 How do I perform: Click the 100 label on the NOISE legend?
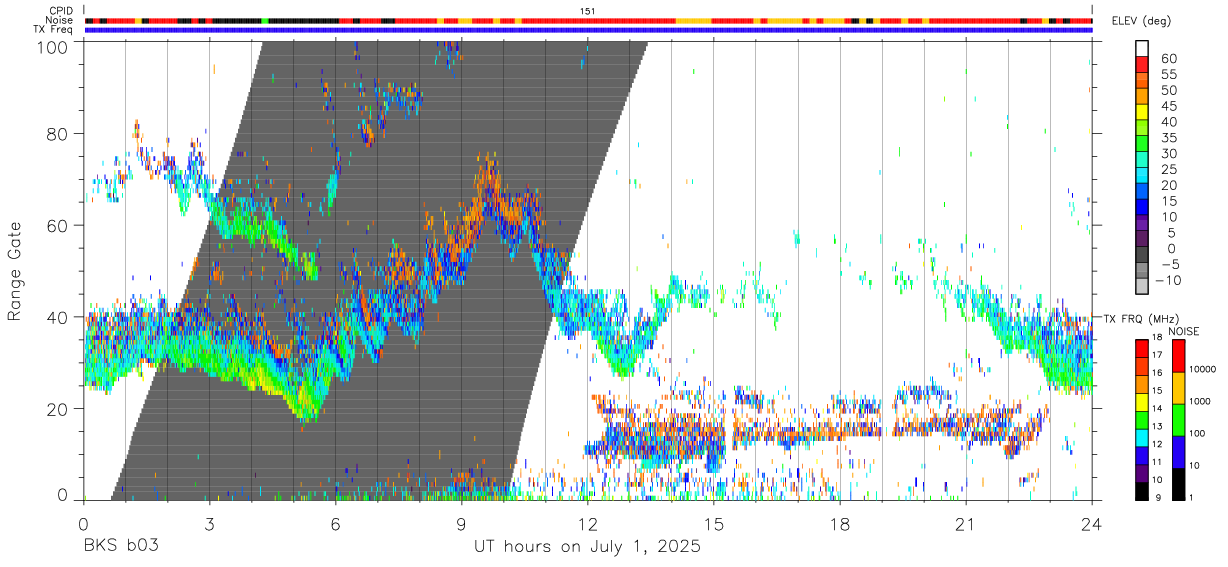(x=1195, y=433)
